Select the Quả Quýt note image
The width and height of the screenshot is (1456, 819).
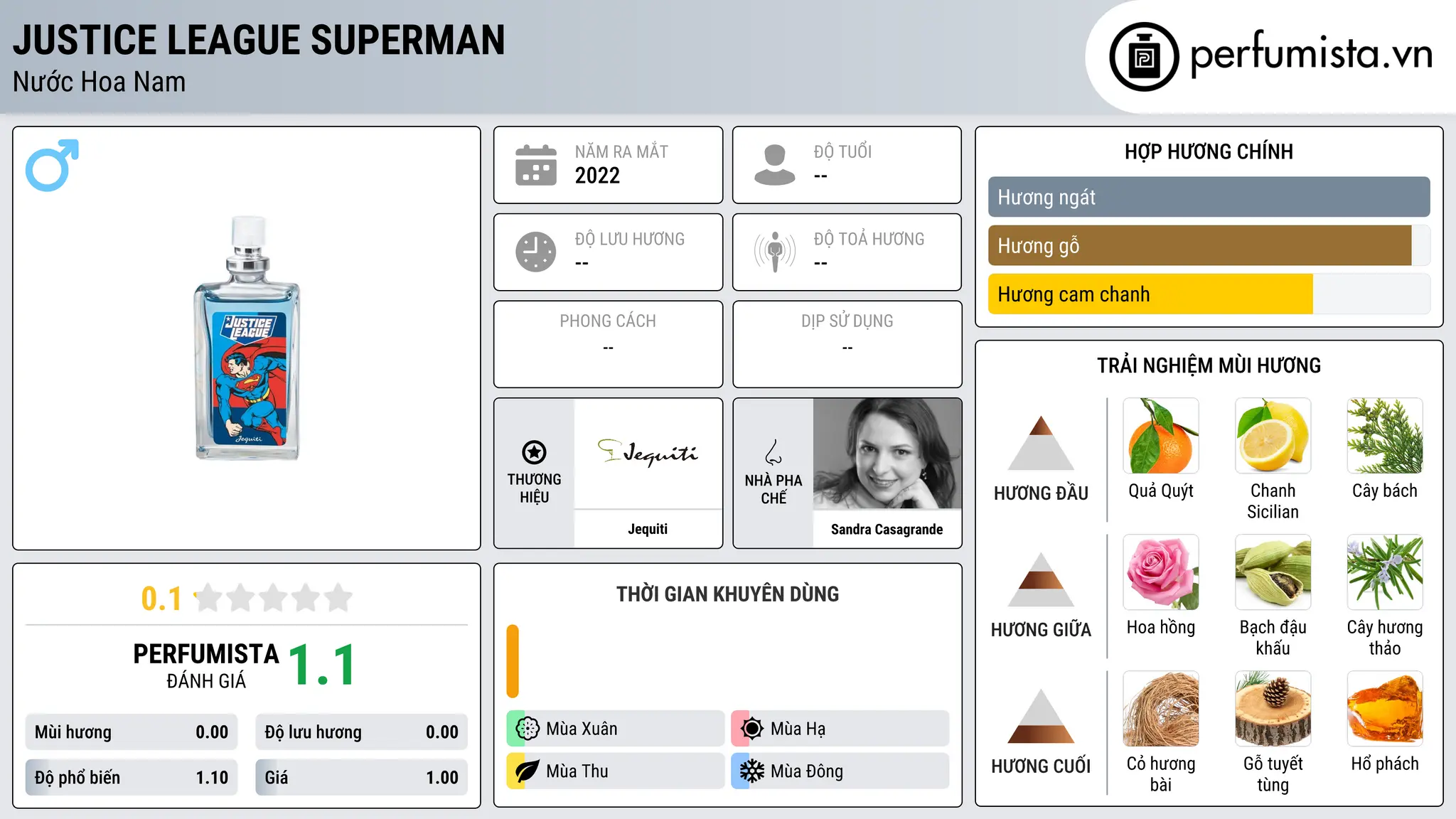[x=1161, y=436]
